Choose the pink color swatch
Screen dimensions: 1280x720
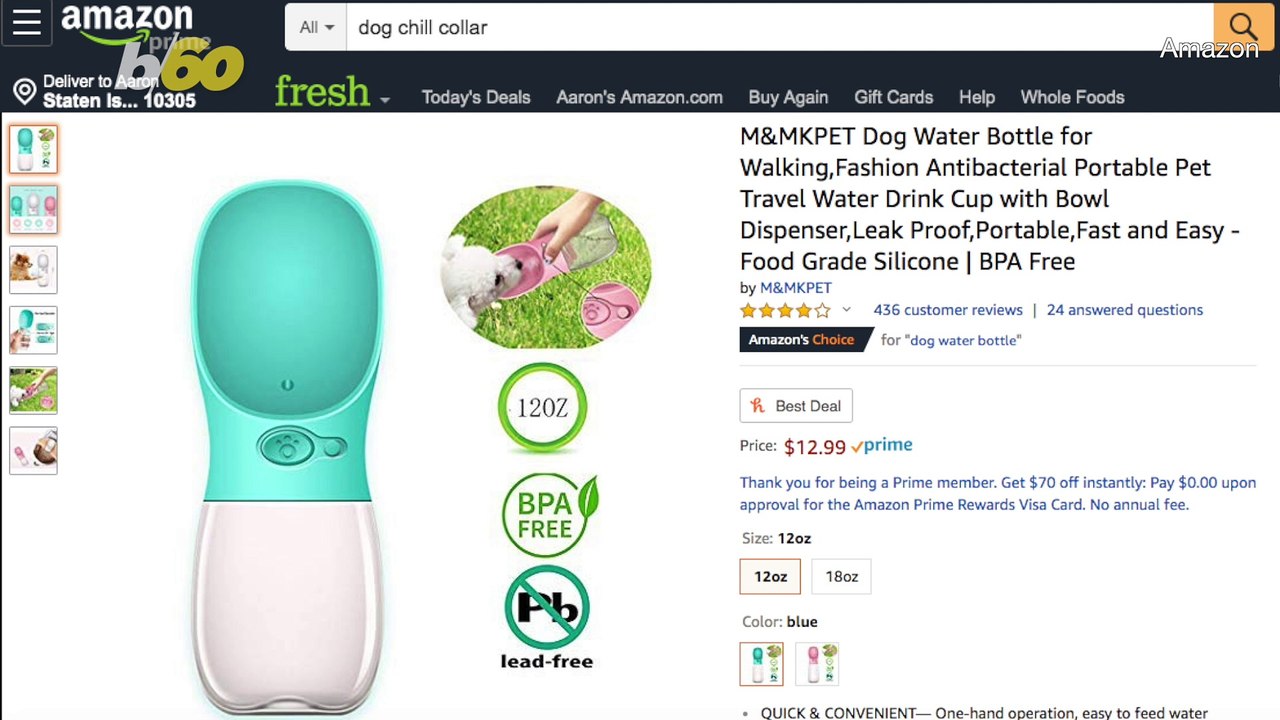(817, 664)
